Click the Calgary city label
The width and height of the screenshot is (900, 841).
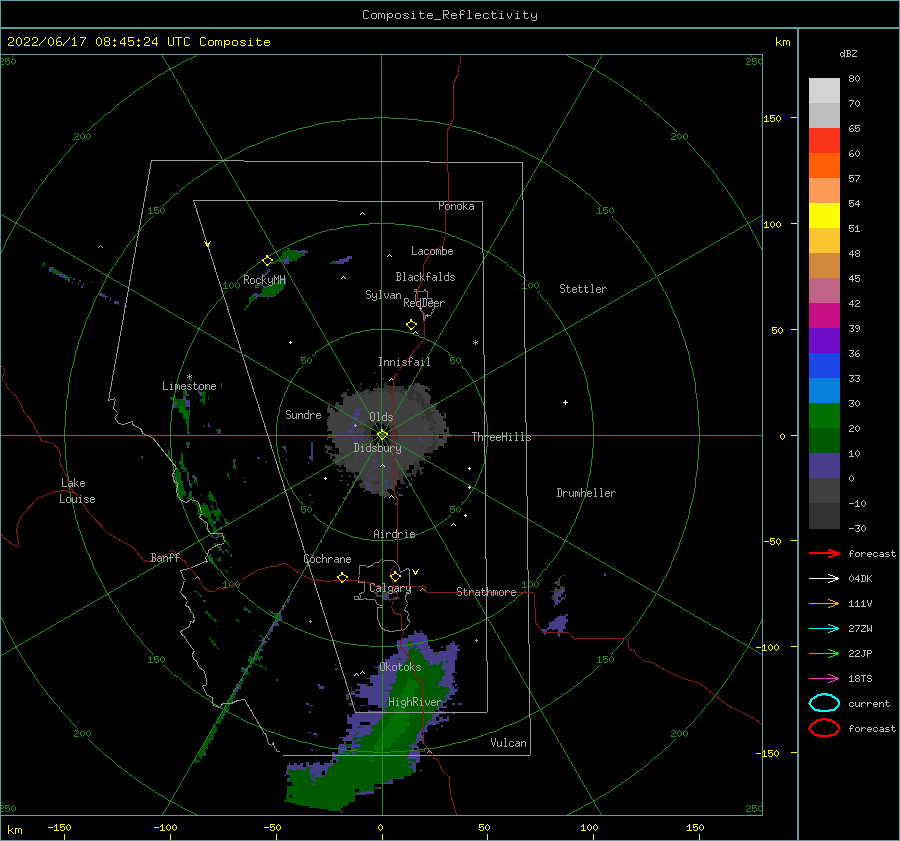[x=390, y=588]
